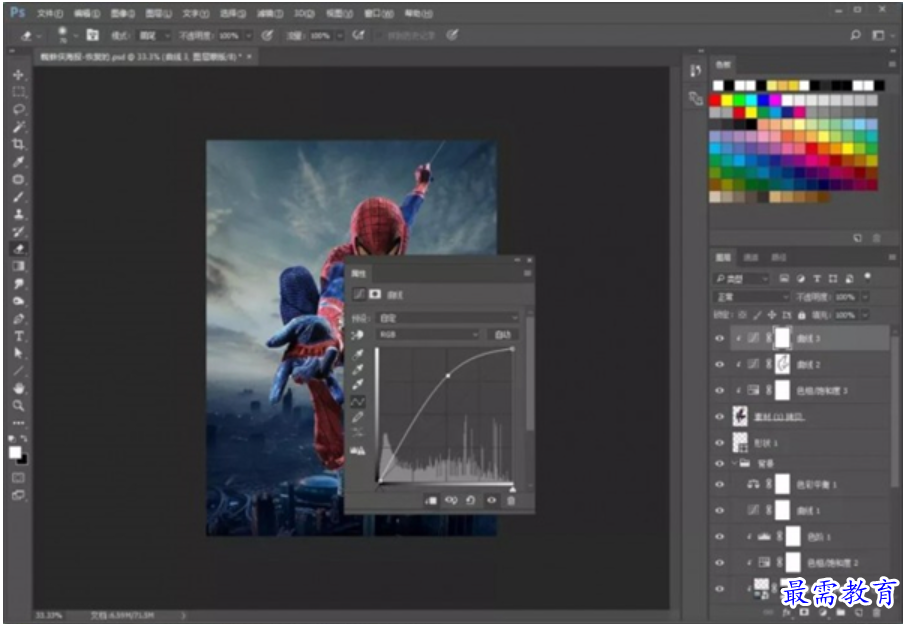Open the eraser mode dropdown in options bar
This screenshot has height=624, width=905.
pyautogui.click(x=155, y=36)
